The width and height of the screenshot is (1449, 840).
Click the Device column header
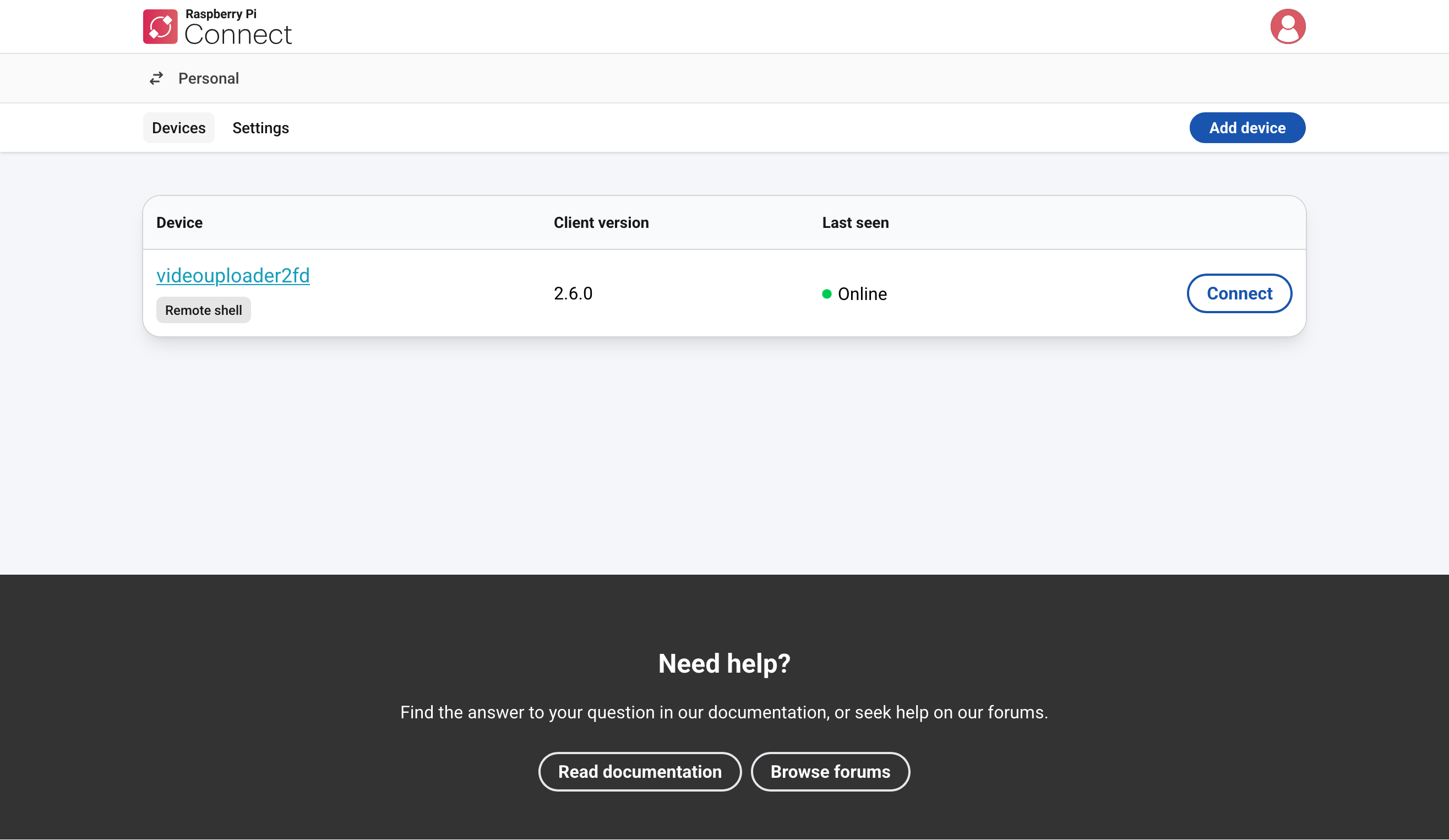[x=179, y=222]
